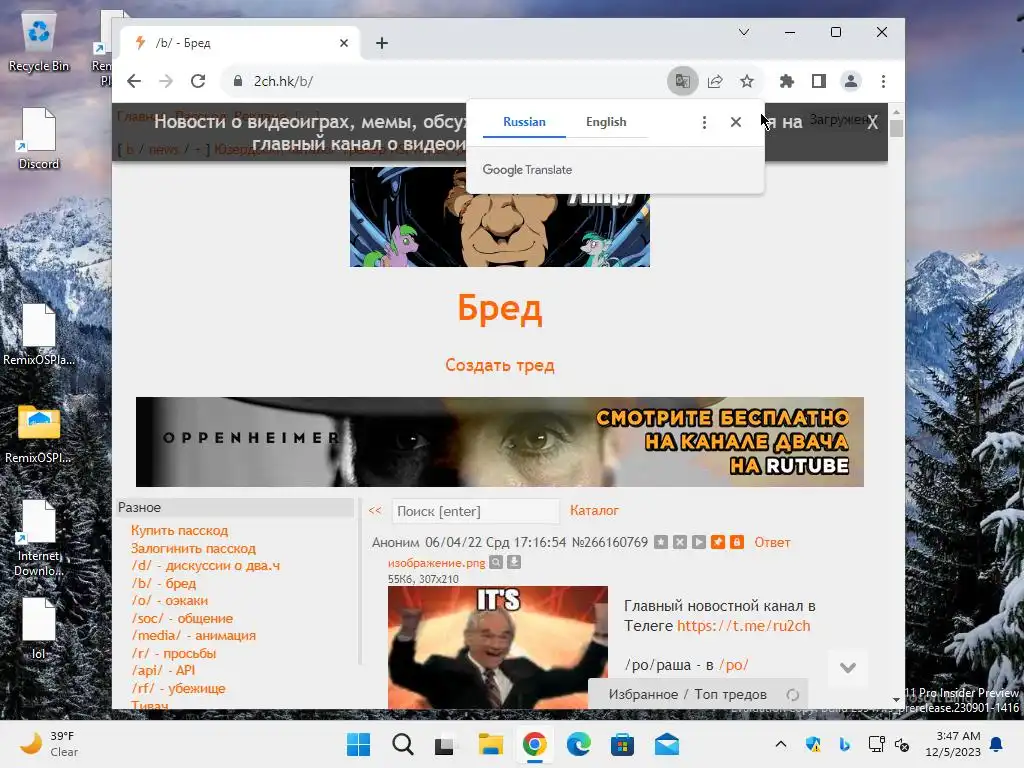Screen dimensions: 1024x768
Task: Close the /b/ - Бред tab
Action: coord(344,43)
